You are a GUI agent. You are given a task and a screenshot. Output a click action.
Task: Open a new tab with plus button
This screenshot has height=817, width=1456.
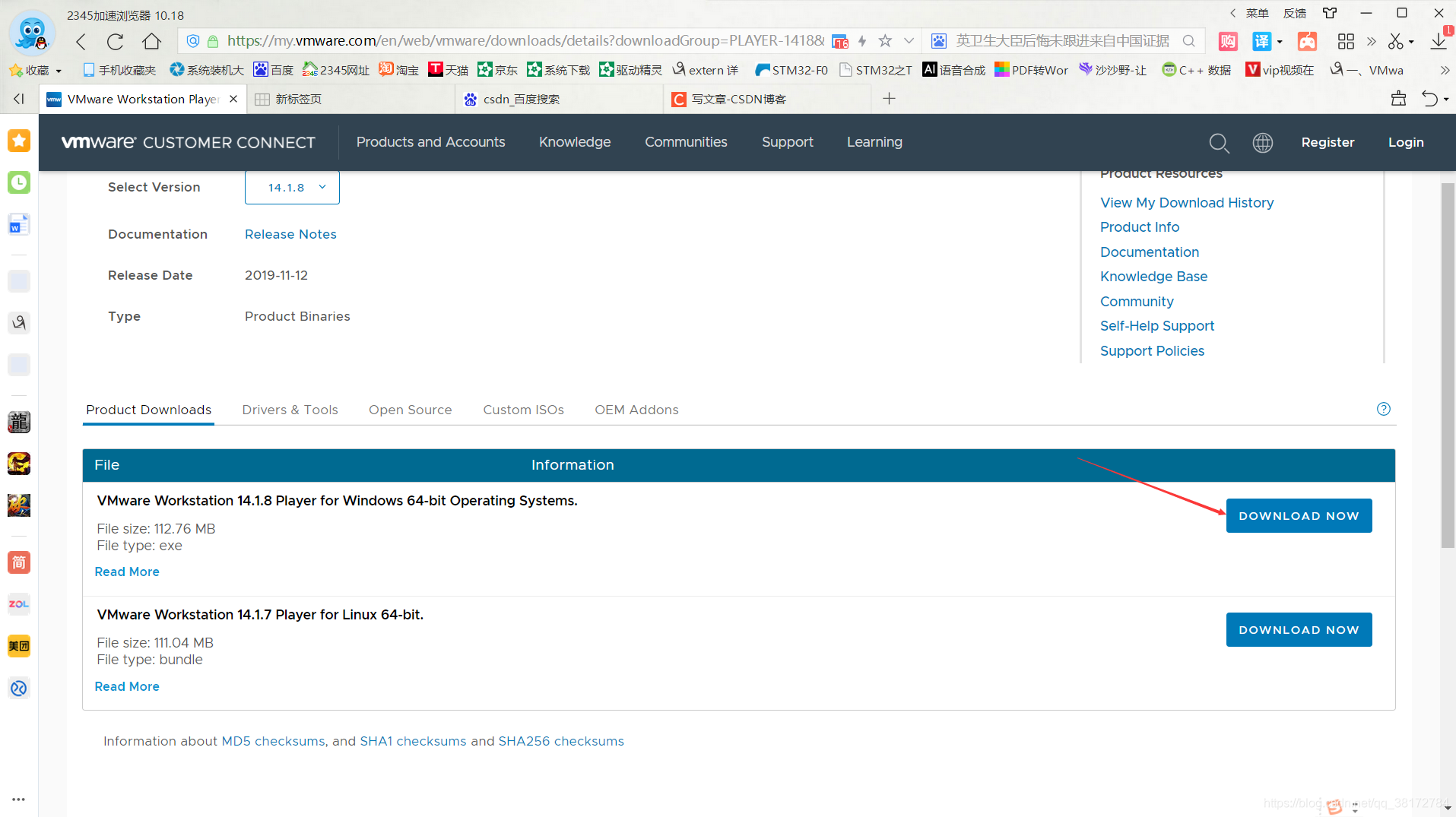(x=889, y=99)
